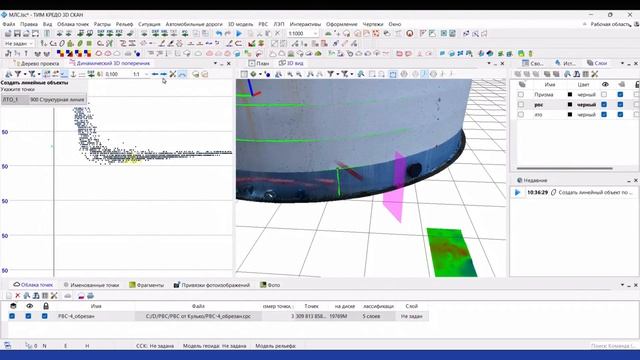Click the Undo arrow icon
640x360 pixels.
pos(219,33)
